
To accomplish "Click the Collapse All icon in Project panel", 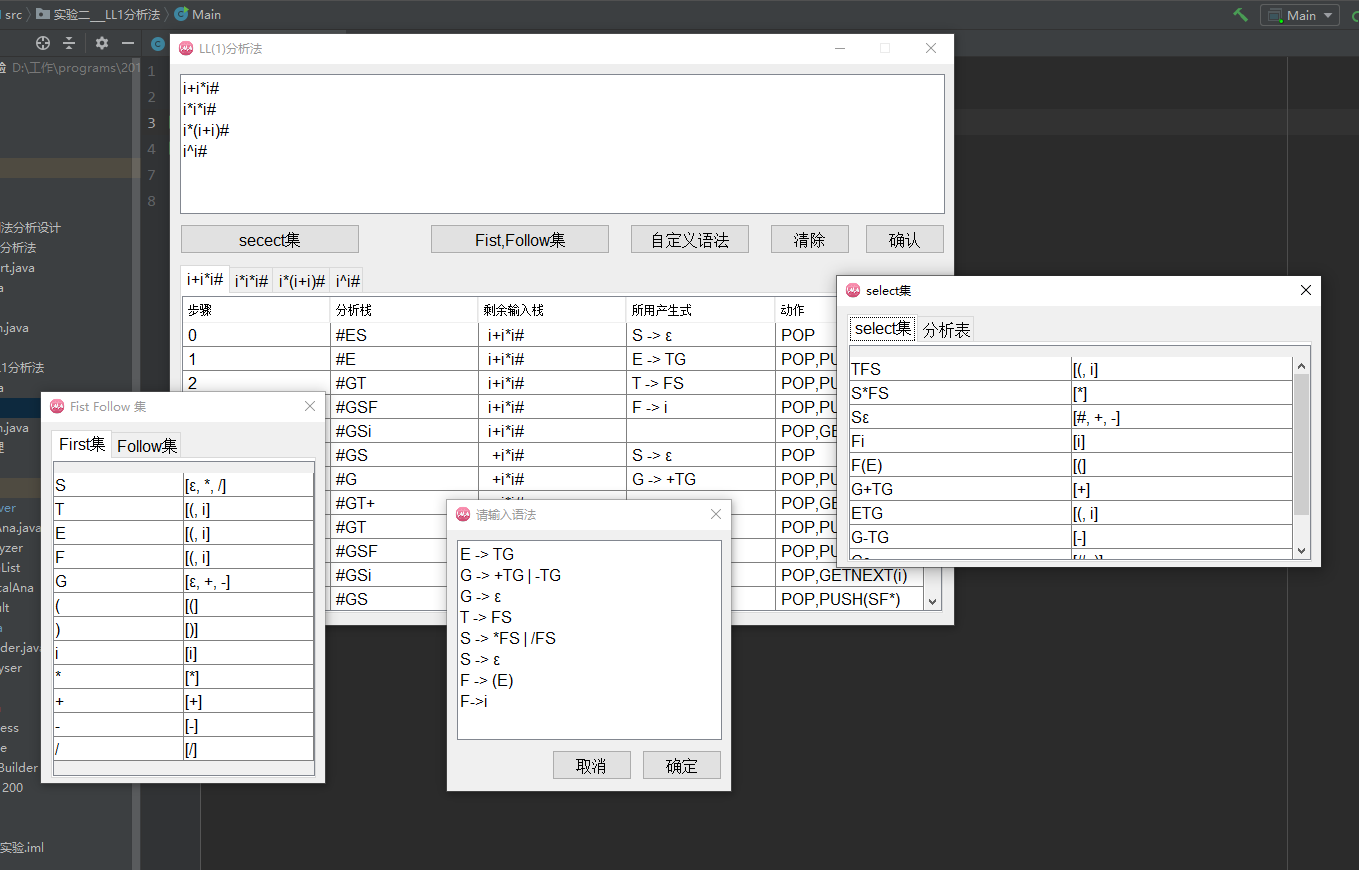I will (69, 43).
